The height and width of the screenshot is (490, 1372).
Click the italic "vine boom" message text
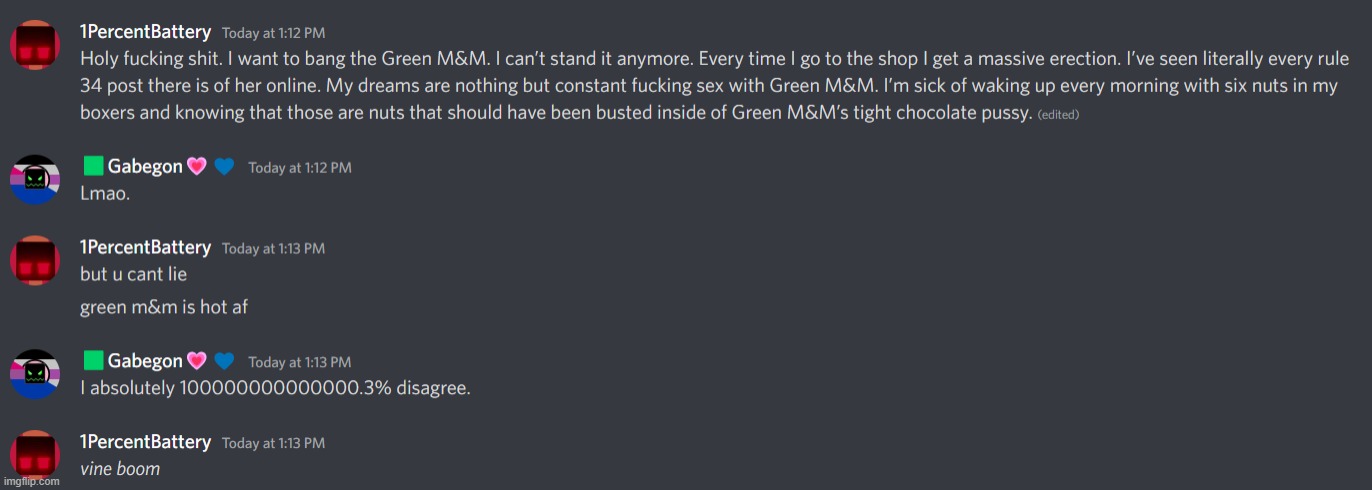pos(120,468)
